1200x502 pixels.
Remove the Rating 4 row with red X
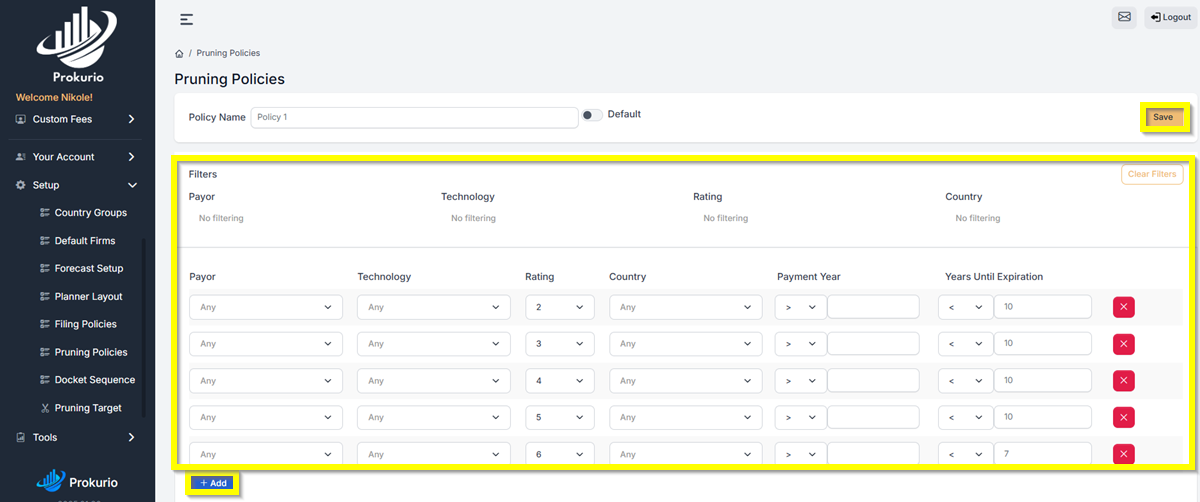(x=1123, y=381)
